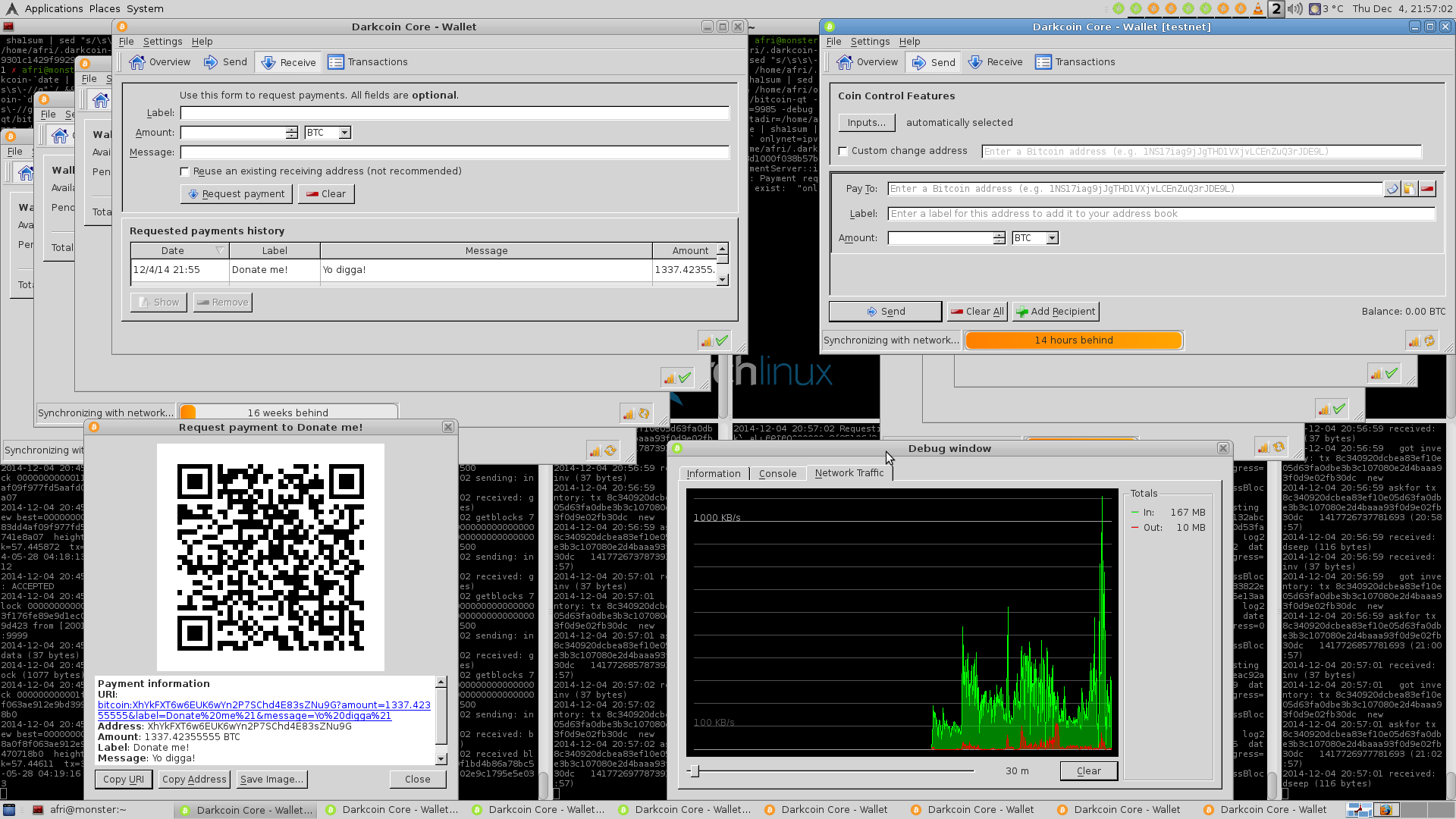
Task: Click the Request payment button
Action: 237,194
